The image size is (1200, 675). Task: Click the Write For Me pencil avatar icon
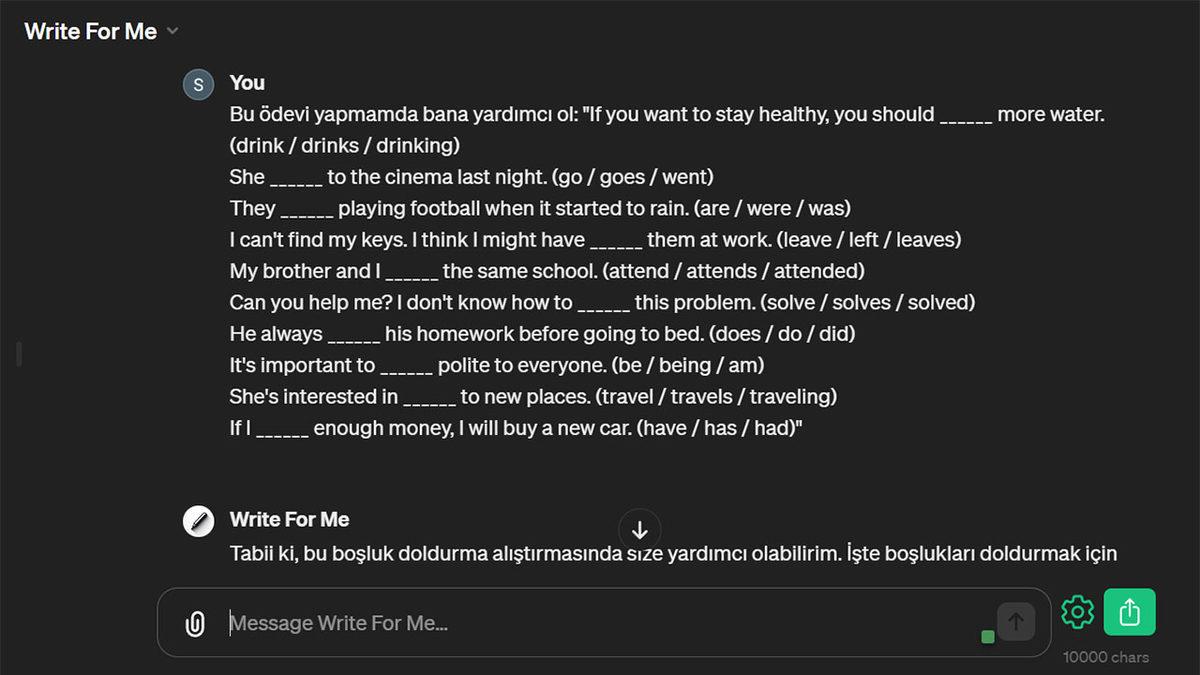point(198,520)
